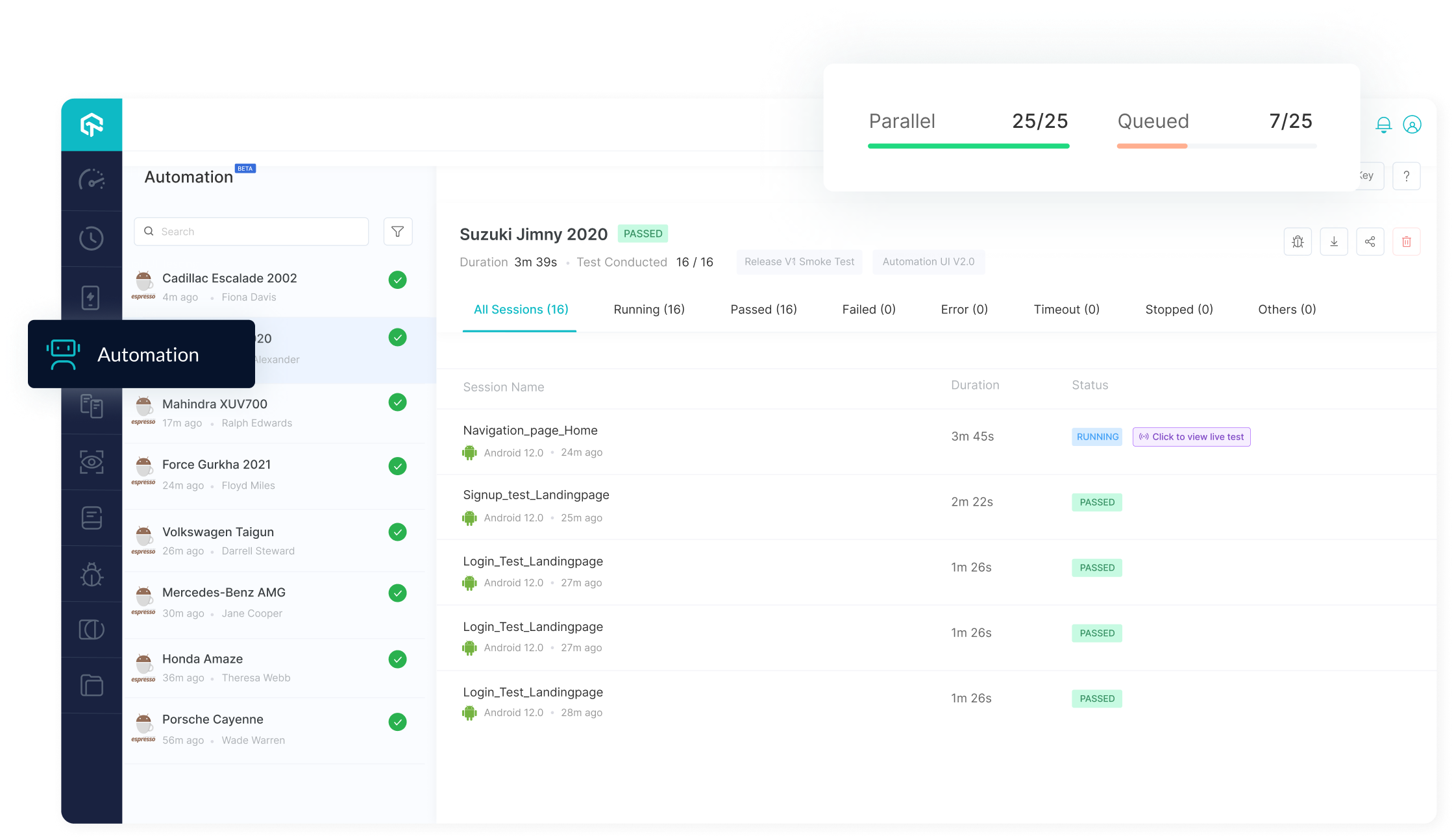Screen dimensions: 1454x840
Task: Click the dashboard speedometer sidebar icon
Action: click(x=92, y=180)
